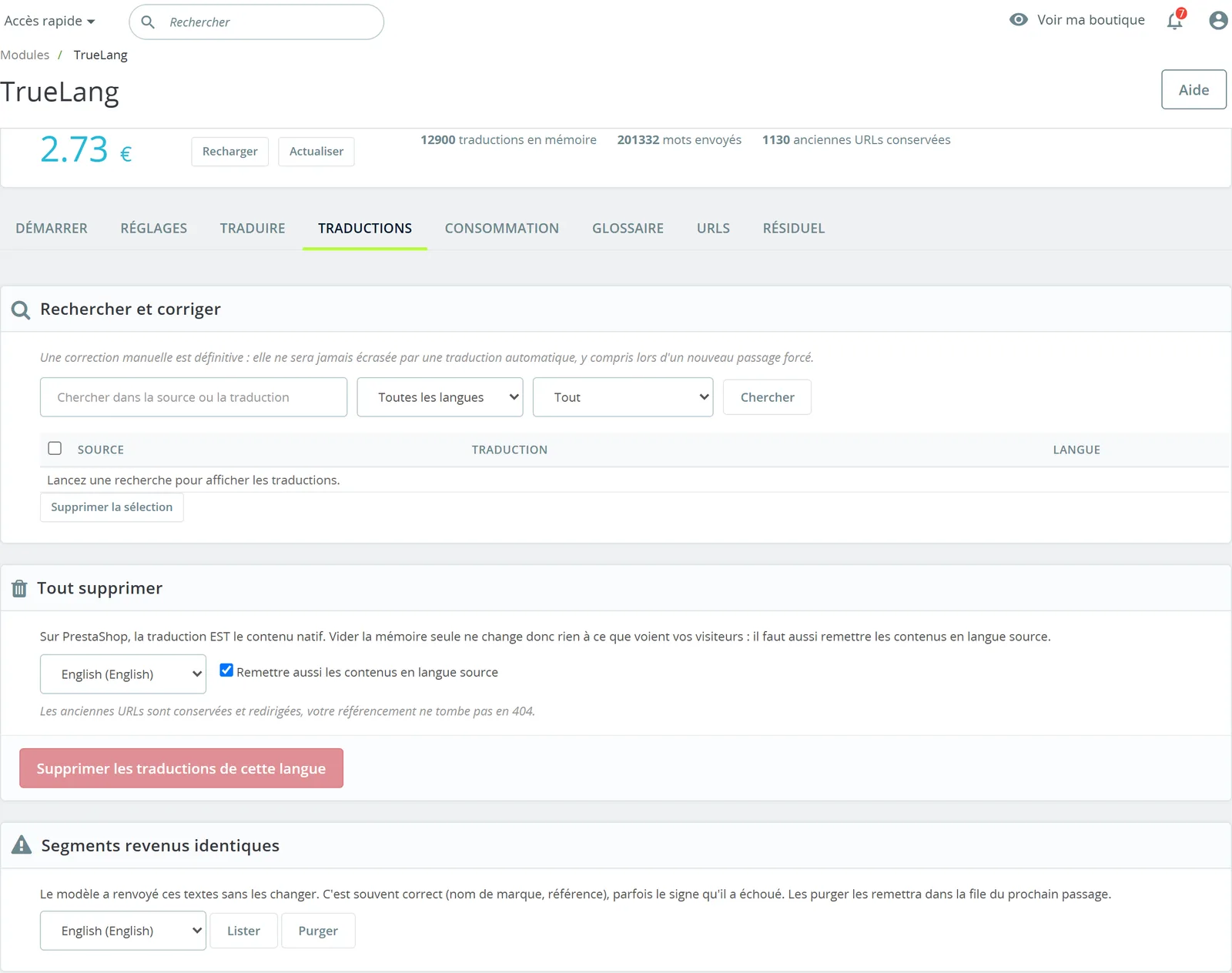Open the English language dropdown under Tout supprimer

point(123,674)
